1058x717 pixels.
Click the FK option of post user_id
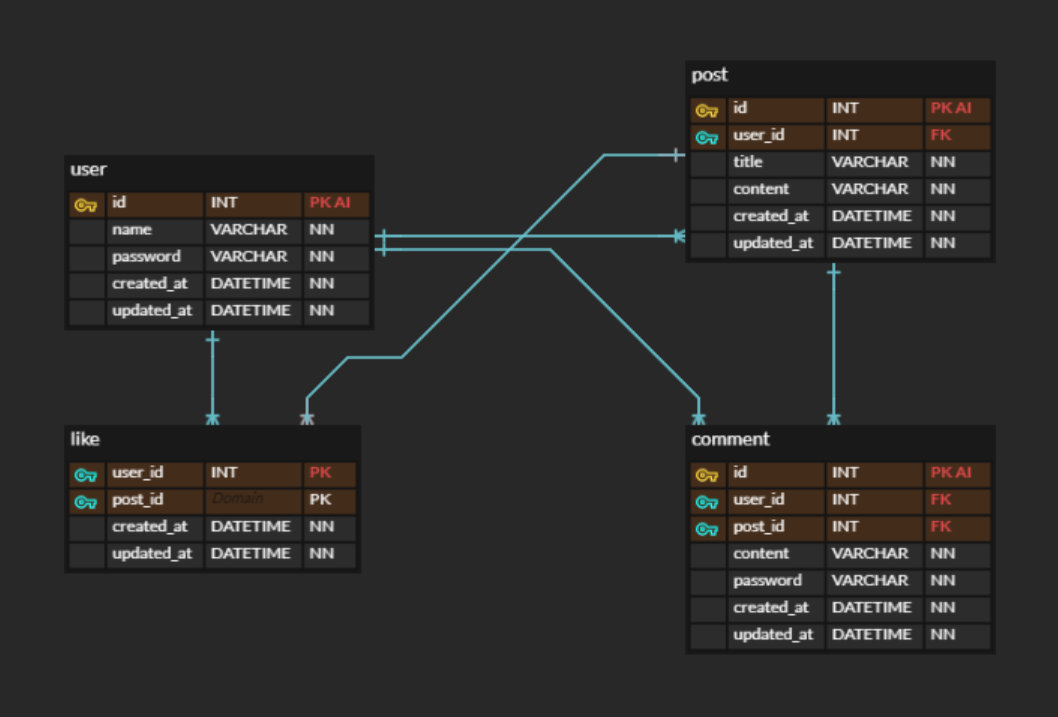click(941, 135)
